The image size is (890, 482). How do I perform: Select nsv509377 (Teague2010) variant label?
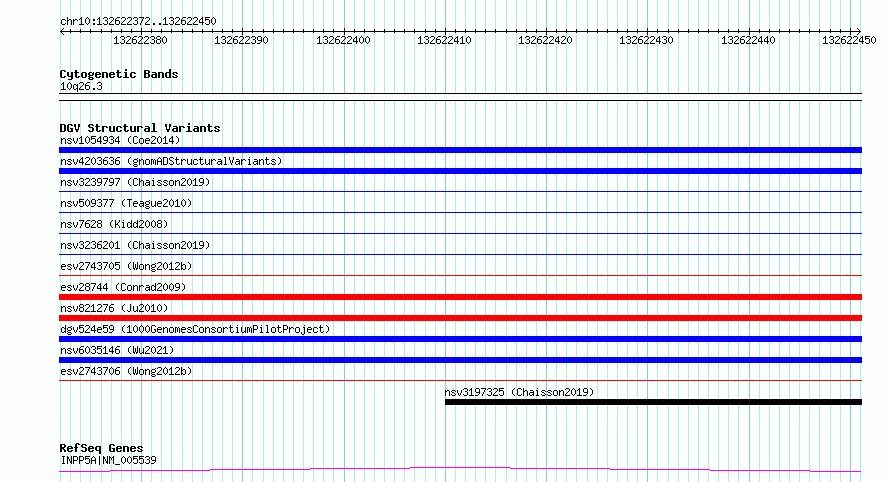click(x=126, y=203)
